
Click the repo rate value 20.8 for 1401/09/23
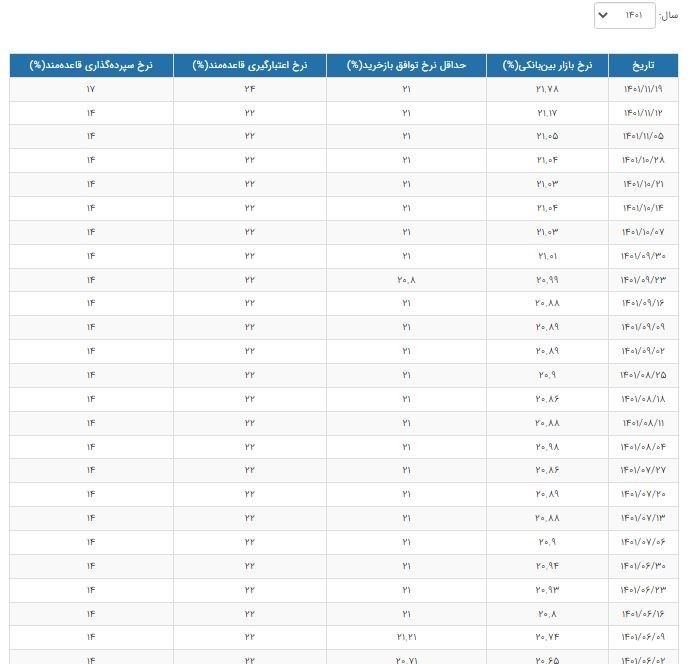(x=406, y=279)
